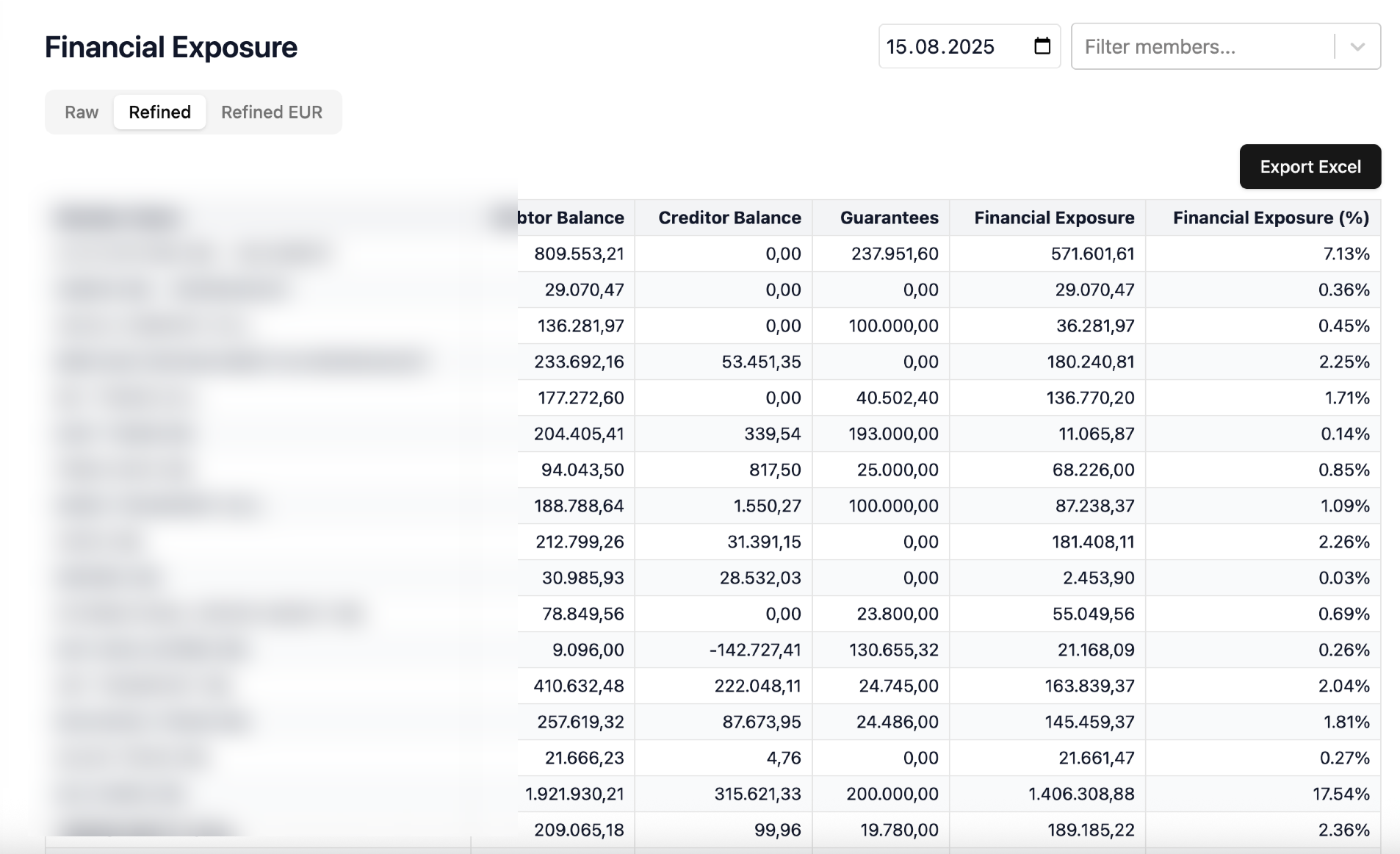Switch to the Refined EUR tab
This screenshot has width=1400, height=854.
(x=271, y=112)
